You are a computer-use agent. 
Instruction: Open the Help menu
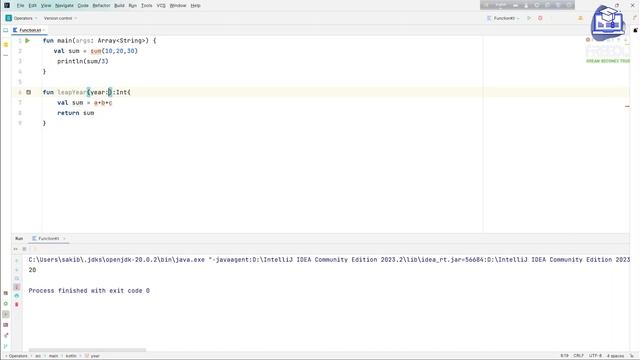[x=196, y=6]
